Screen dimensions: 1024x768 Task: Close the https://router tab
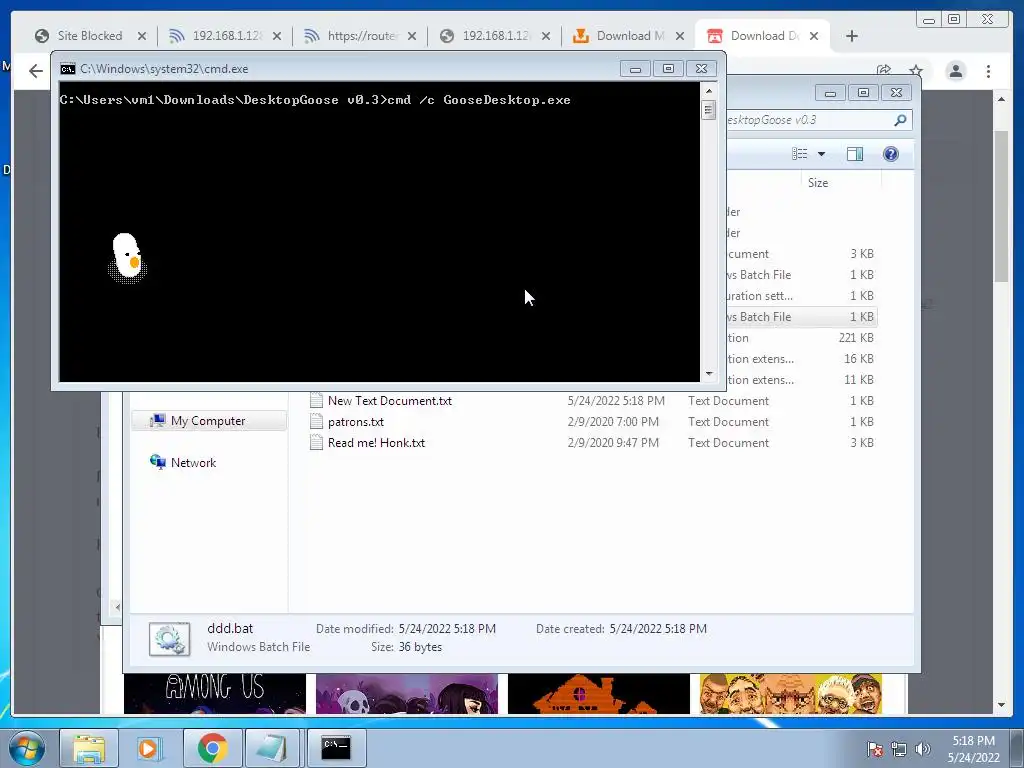pyautogui.click(x=411, y=36)
